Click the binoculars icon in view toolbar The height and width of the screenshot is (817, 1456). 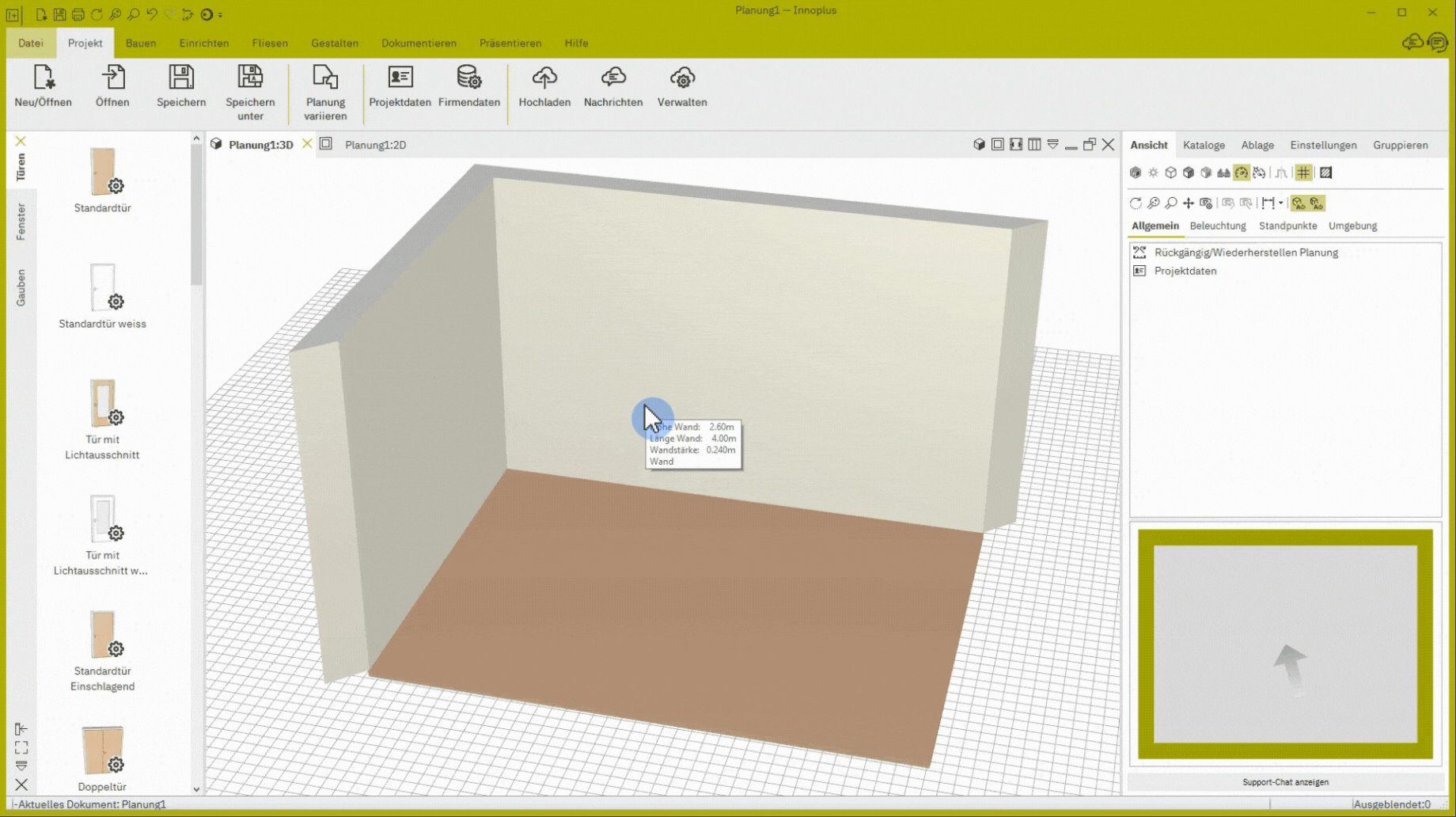1223,173
